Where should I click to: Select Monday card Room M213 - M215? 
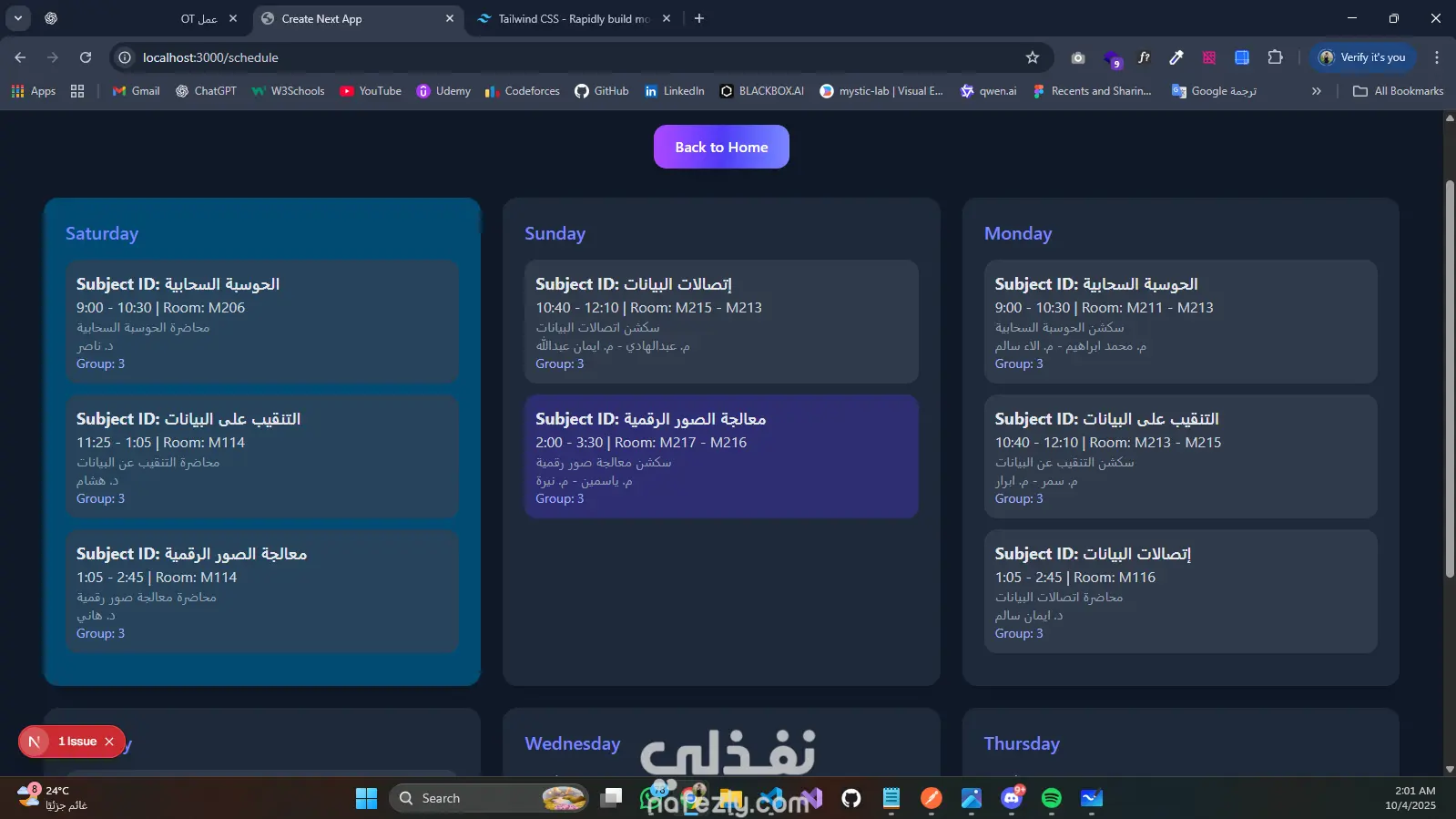tap(1181, 456)
